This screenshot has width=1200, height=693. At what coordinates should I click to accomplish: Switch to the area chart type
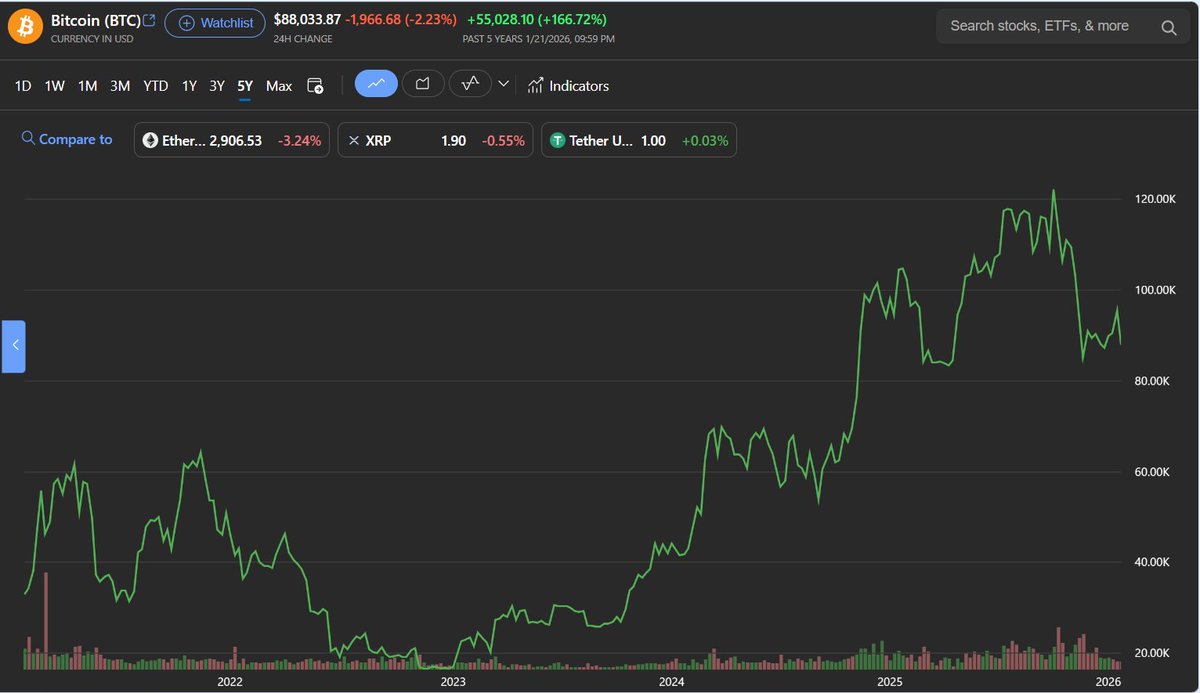[x=423, y=84]
